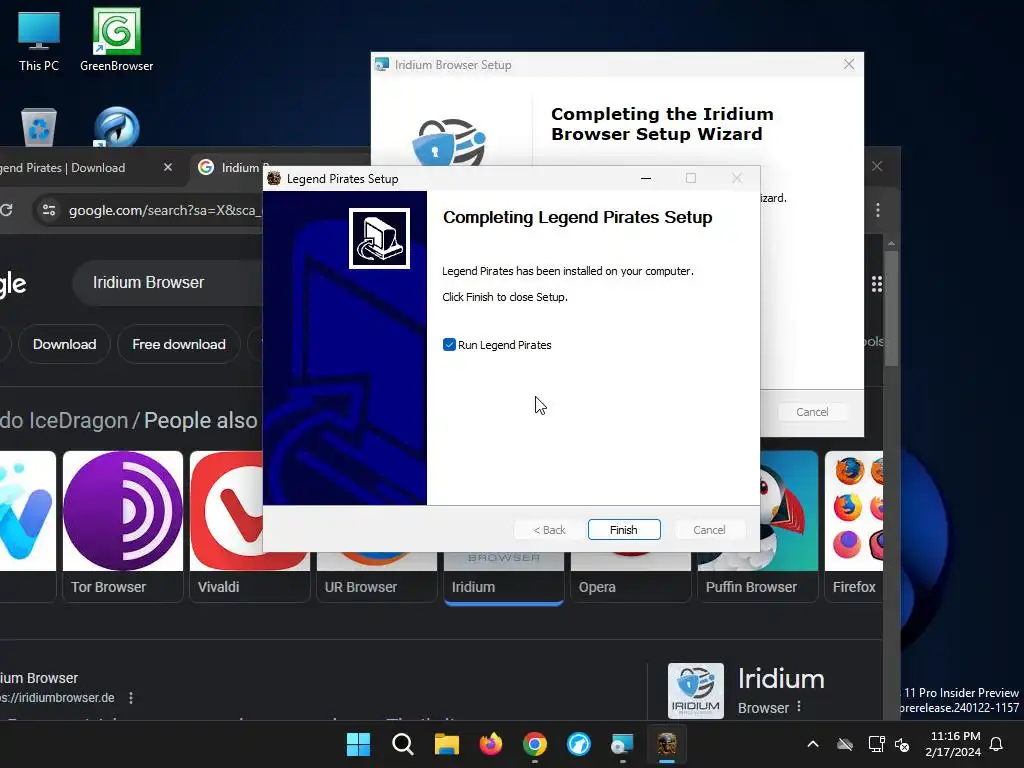1024x768 pixels.
Task: Open the network status tray icon
Action: tap(876, 744)
